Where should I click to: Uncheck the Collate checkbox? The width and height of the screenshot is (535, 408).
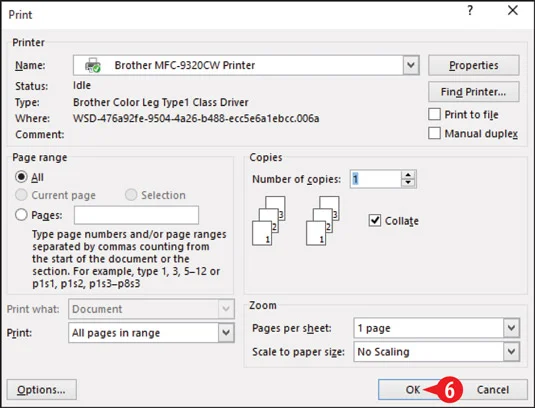click(x=375, y=220)
